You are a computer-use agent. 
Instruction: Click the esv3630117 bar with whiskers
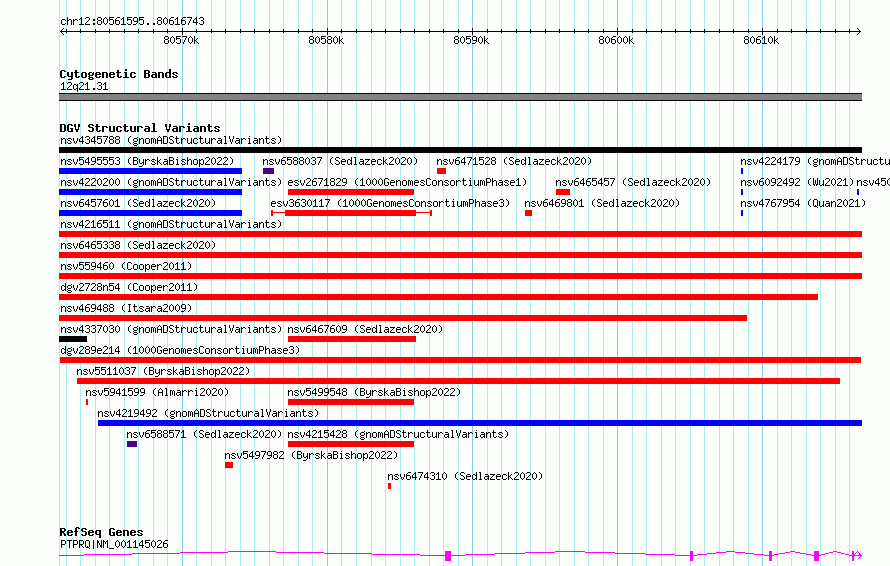click(351, 213)
